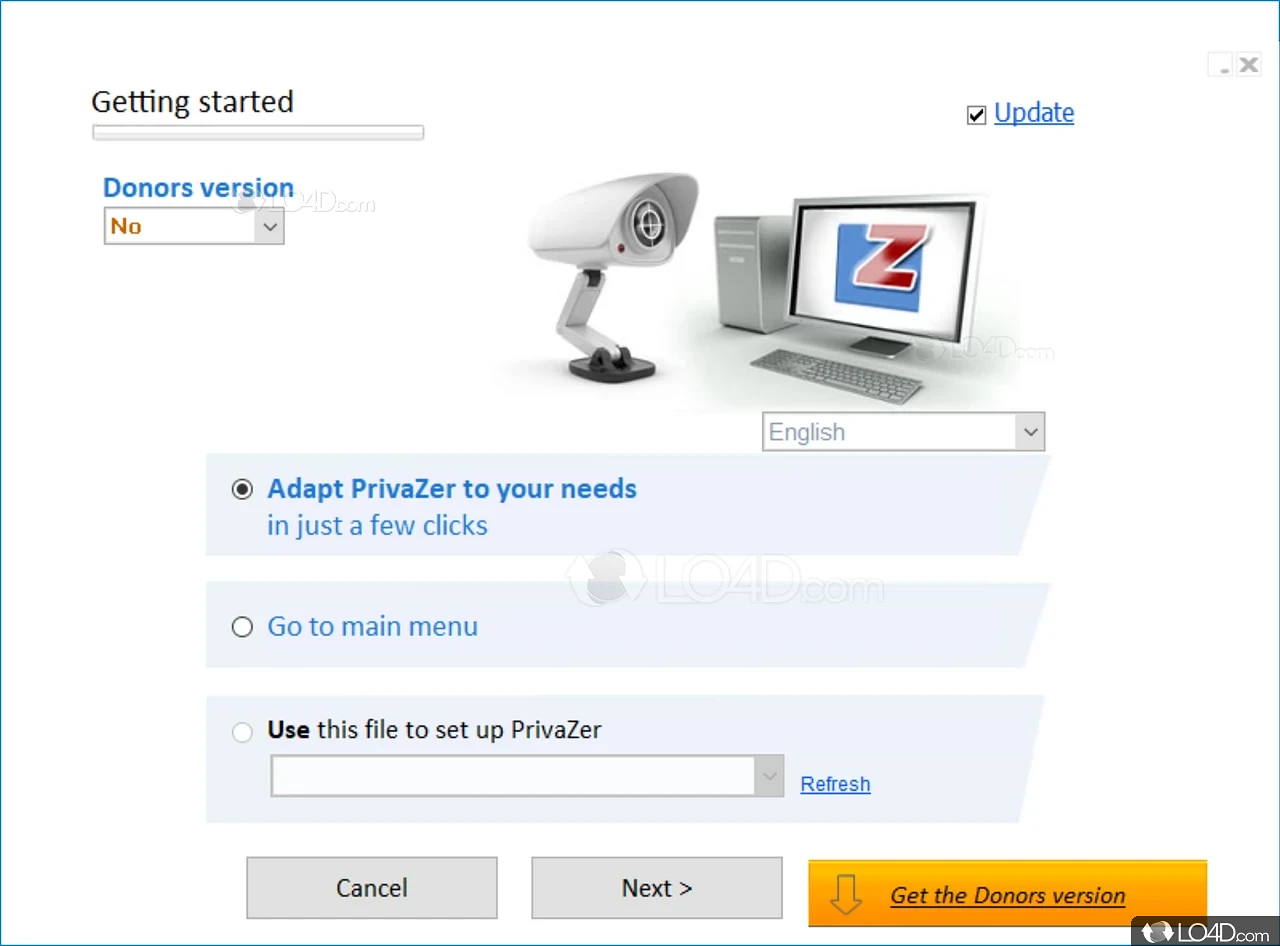The width and height of the screenshot is (1280, 946).
Task: Click the minimize window icon
Action: (x=1221, y=65)
